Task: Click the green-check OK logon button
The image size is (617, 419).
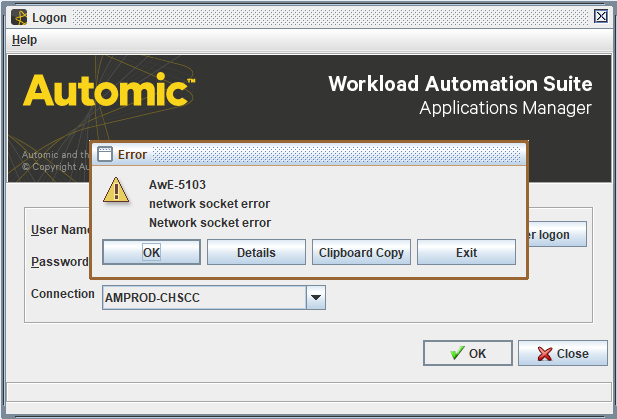Action: [468, 353]
